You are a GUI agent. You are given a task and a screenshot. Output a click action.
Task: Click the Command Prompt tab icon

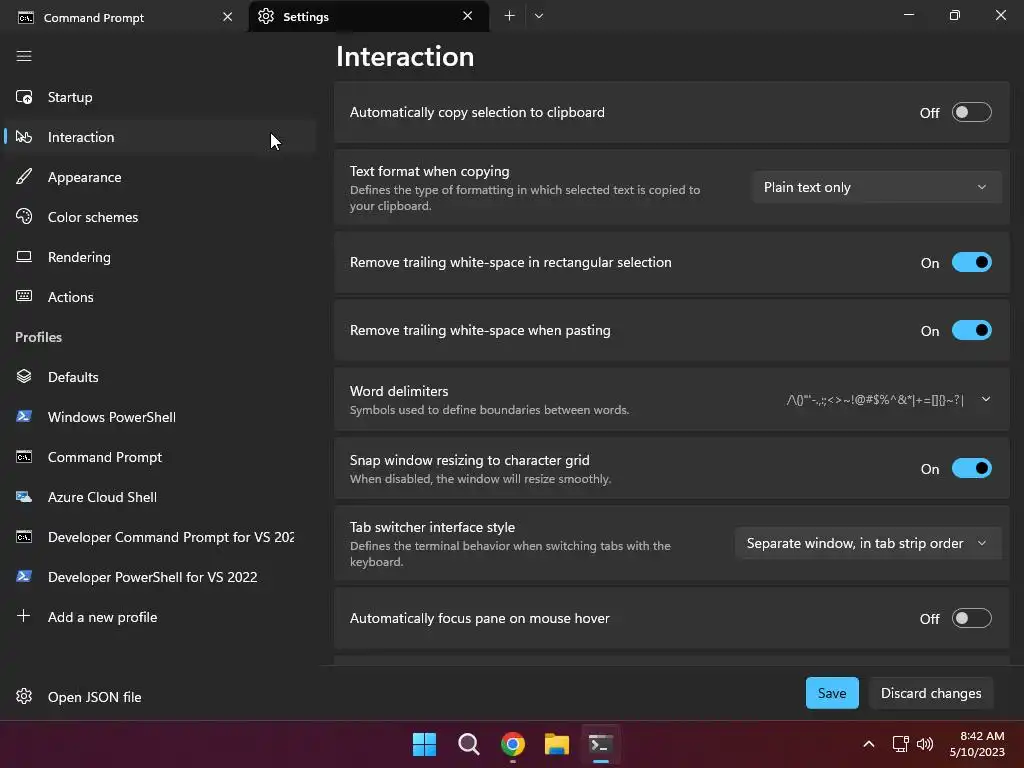coord(26,18)
